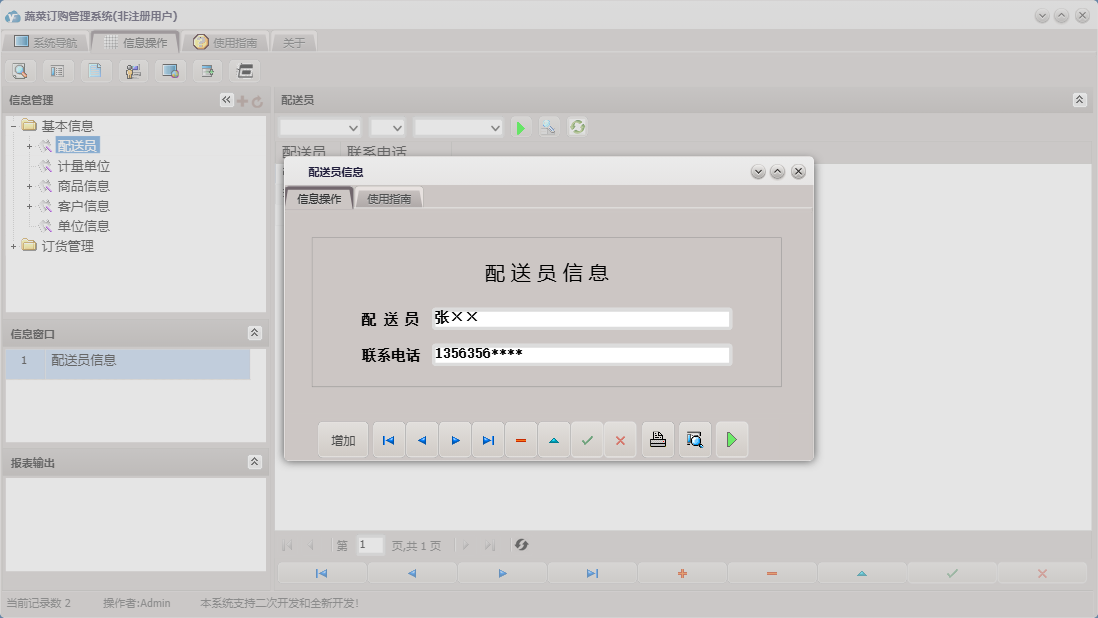
Task: Run the green execute arrow in 配送员 panel
Action: (x=520, y=127)
